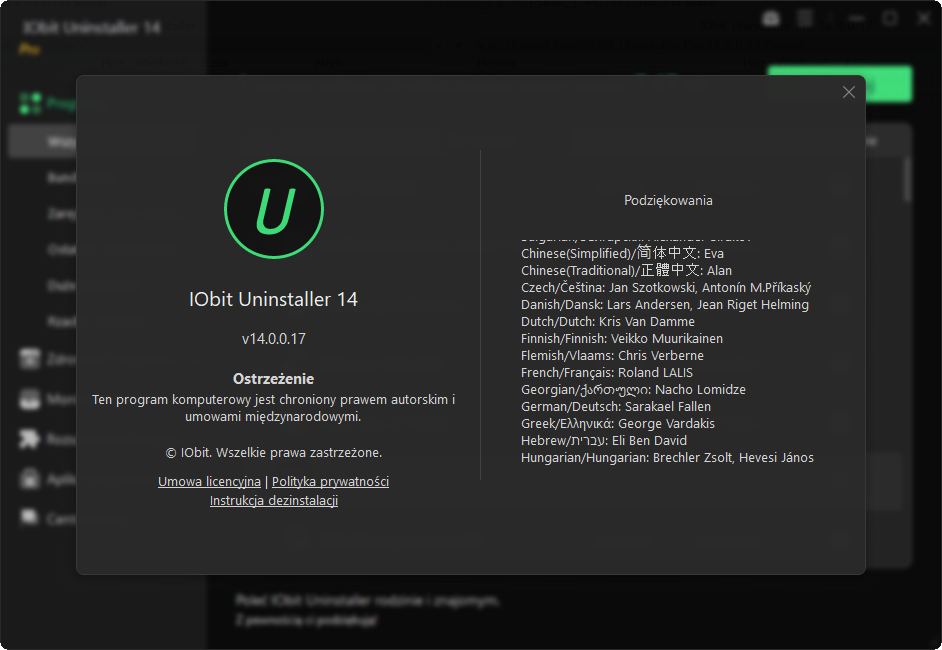Click the main window scrollbar behind the dialog

click(907, 179)
